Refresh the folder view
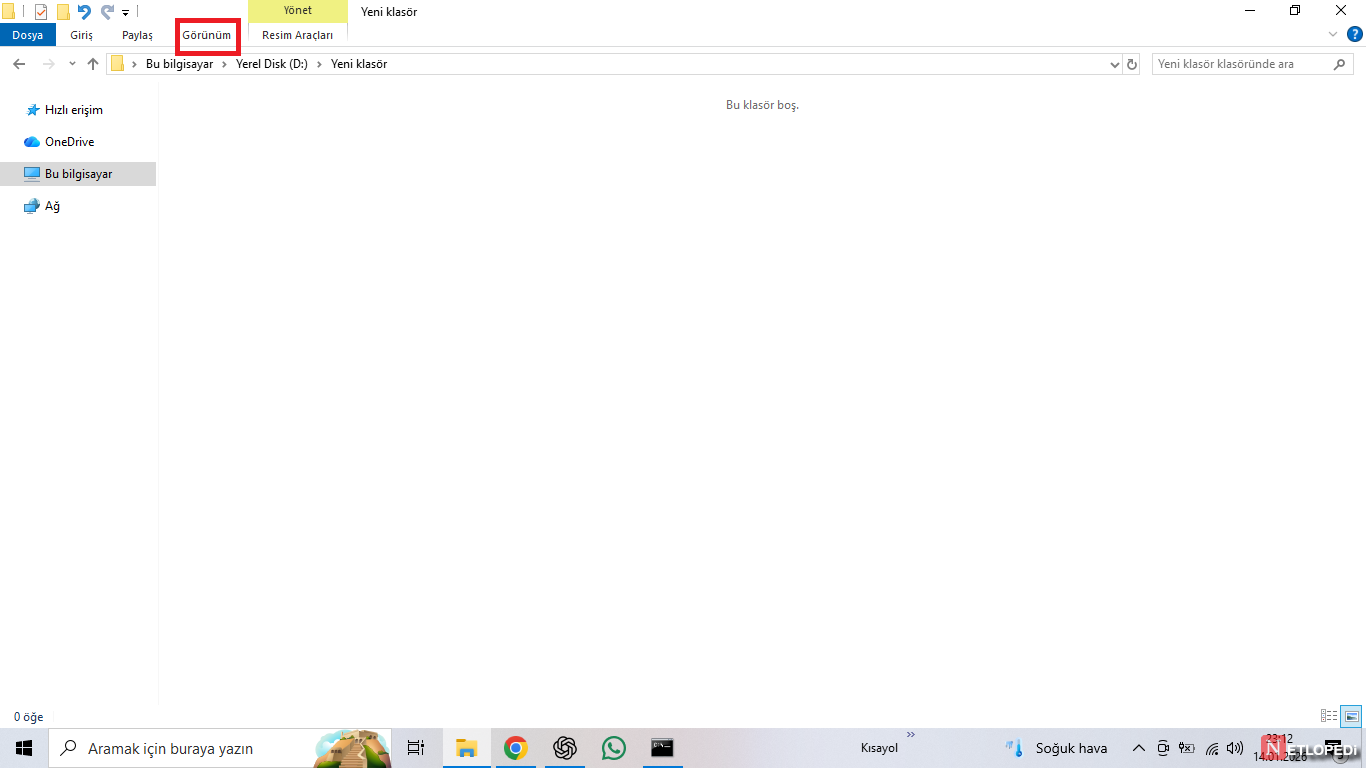The height and width of the screenshot is (768, 1366). tap(1132, 64)
